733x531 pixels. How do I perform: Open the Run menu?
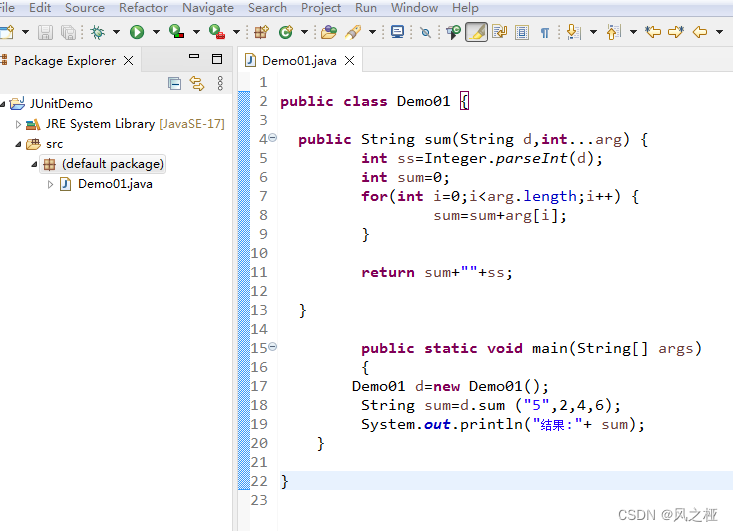(366, 8)
